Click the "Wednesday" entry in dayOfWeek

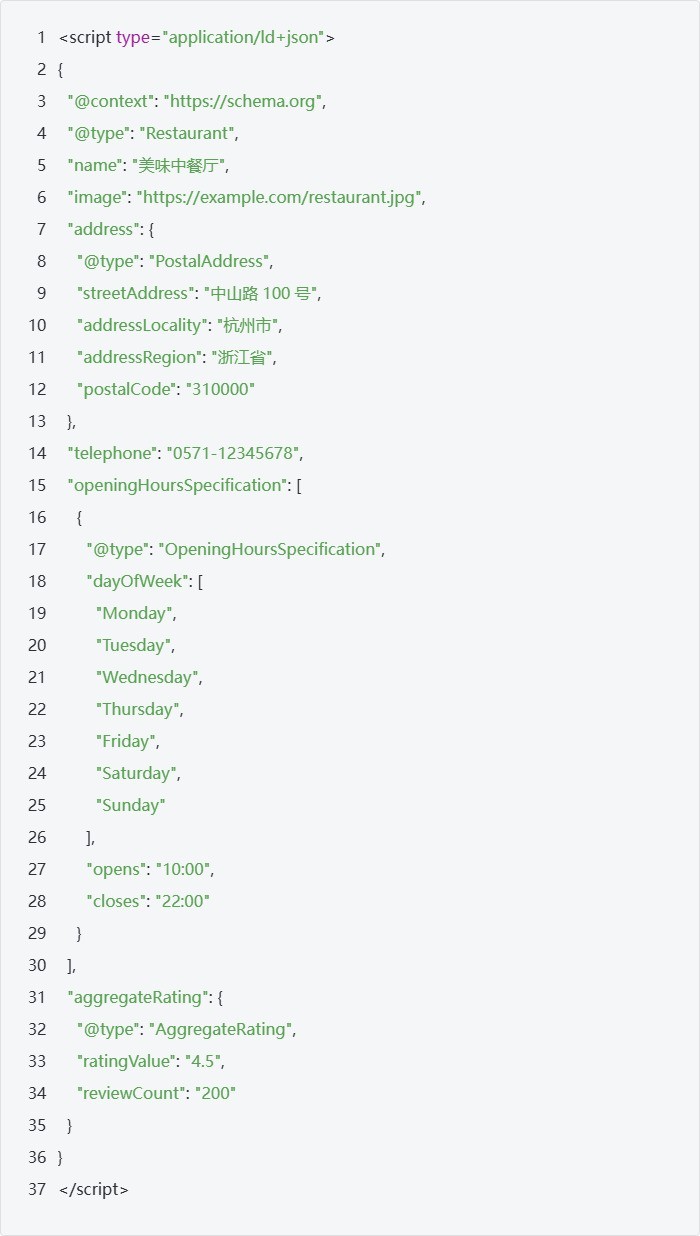coord(147,677)
